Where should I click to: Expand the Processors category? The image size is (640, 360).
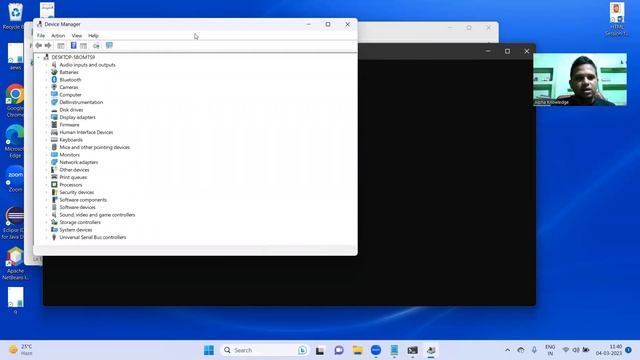pos(47,185)
